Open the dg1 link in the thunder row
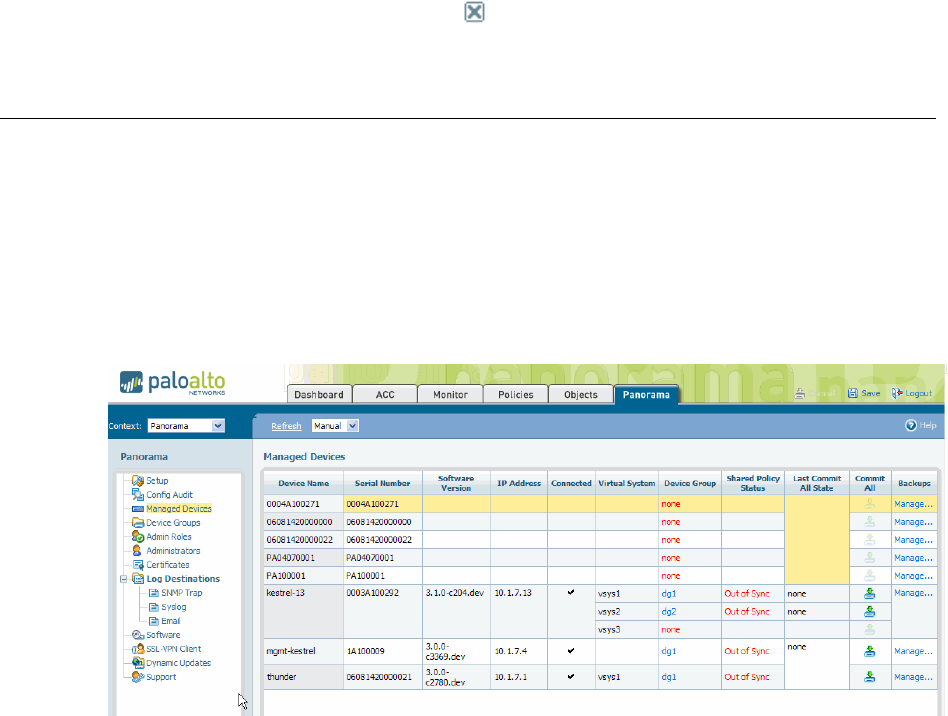This screenshot has height=716, width=948. (669, 677)
